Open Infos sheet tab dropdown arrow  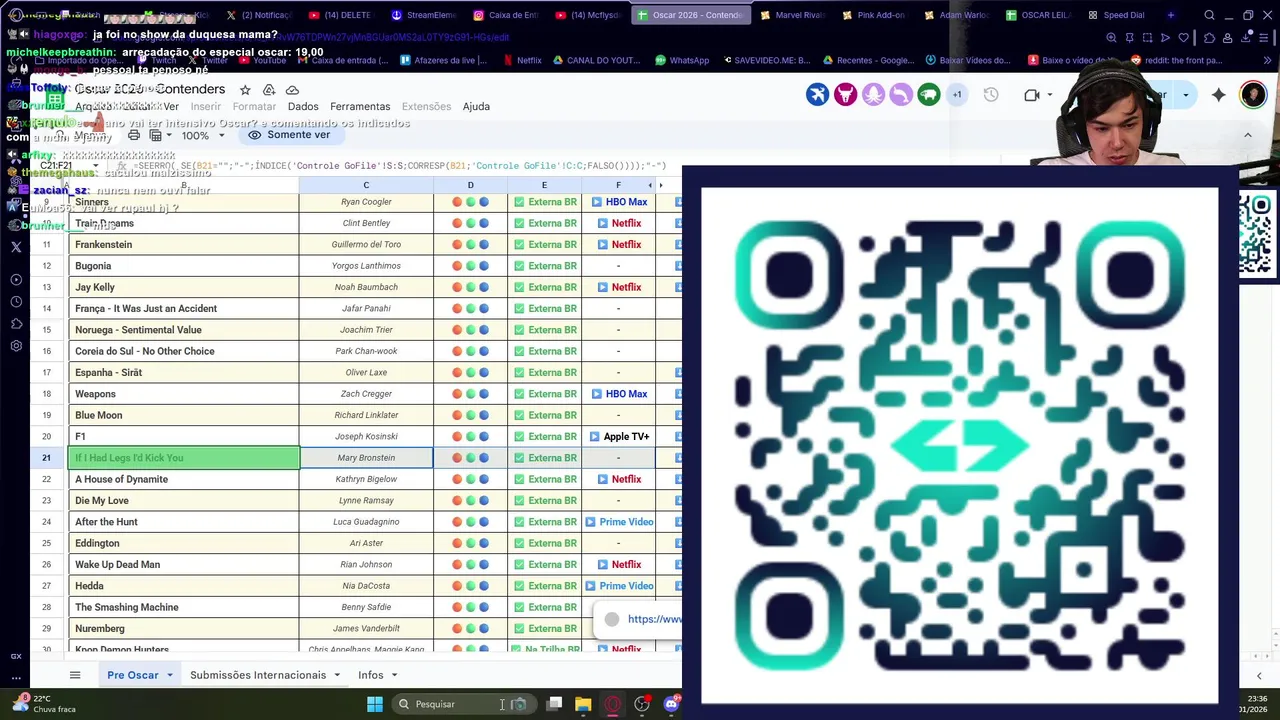[394, 676]
